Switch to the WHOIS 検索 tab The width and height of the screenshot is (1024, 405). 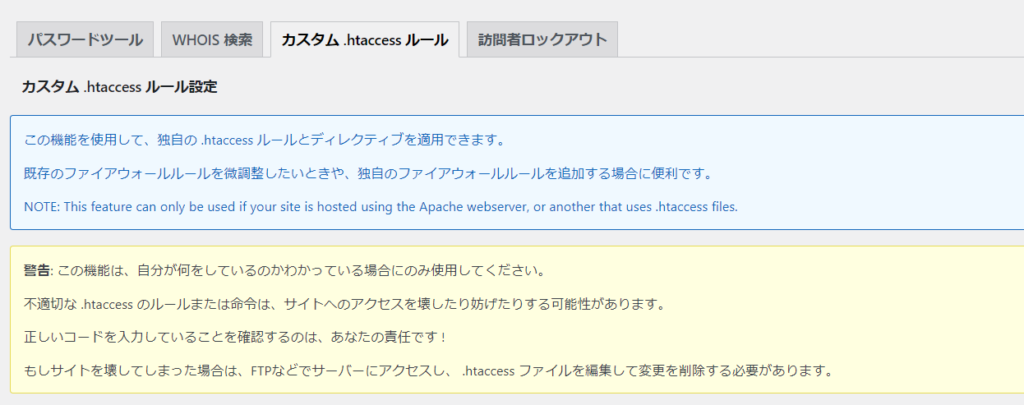point(211,41)
